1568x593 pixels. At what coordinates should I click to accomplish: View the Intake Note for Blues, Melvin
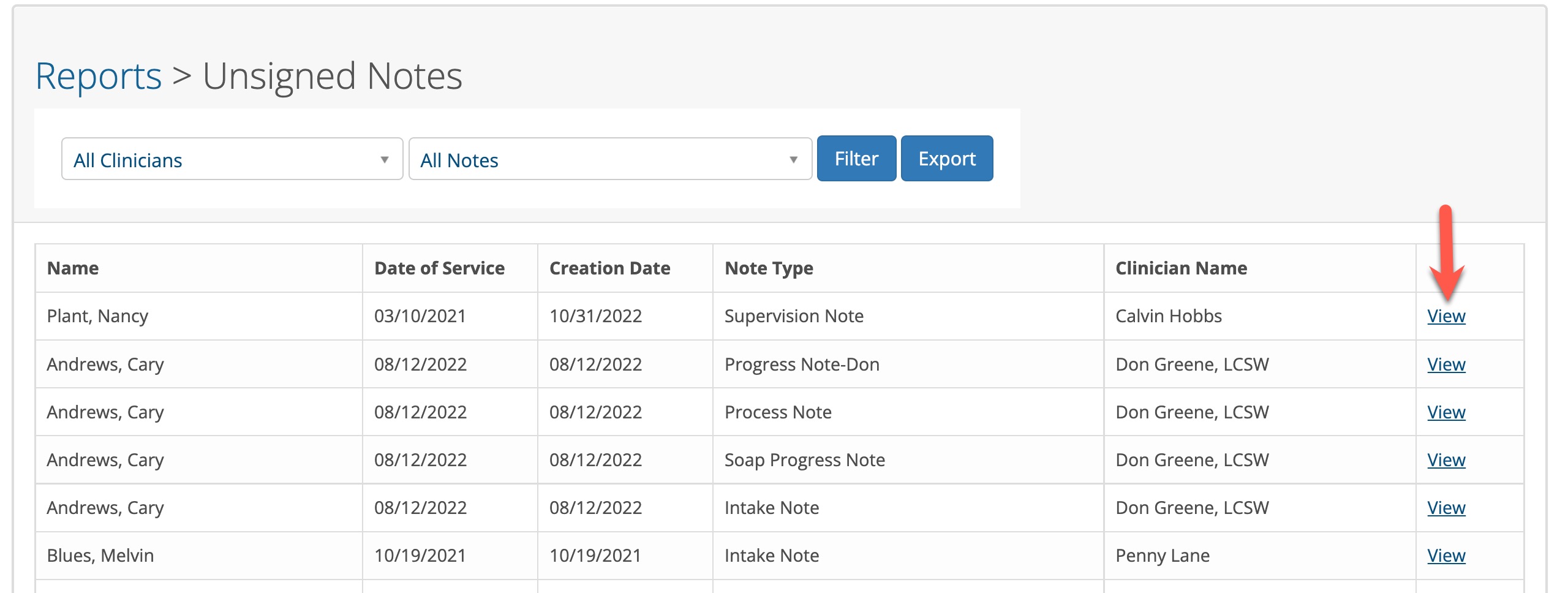coord(1447,555)
